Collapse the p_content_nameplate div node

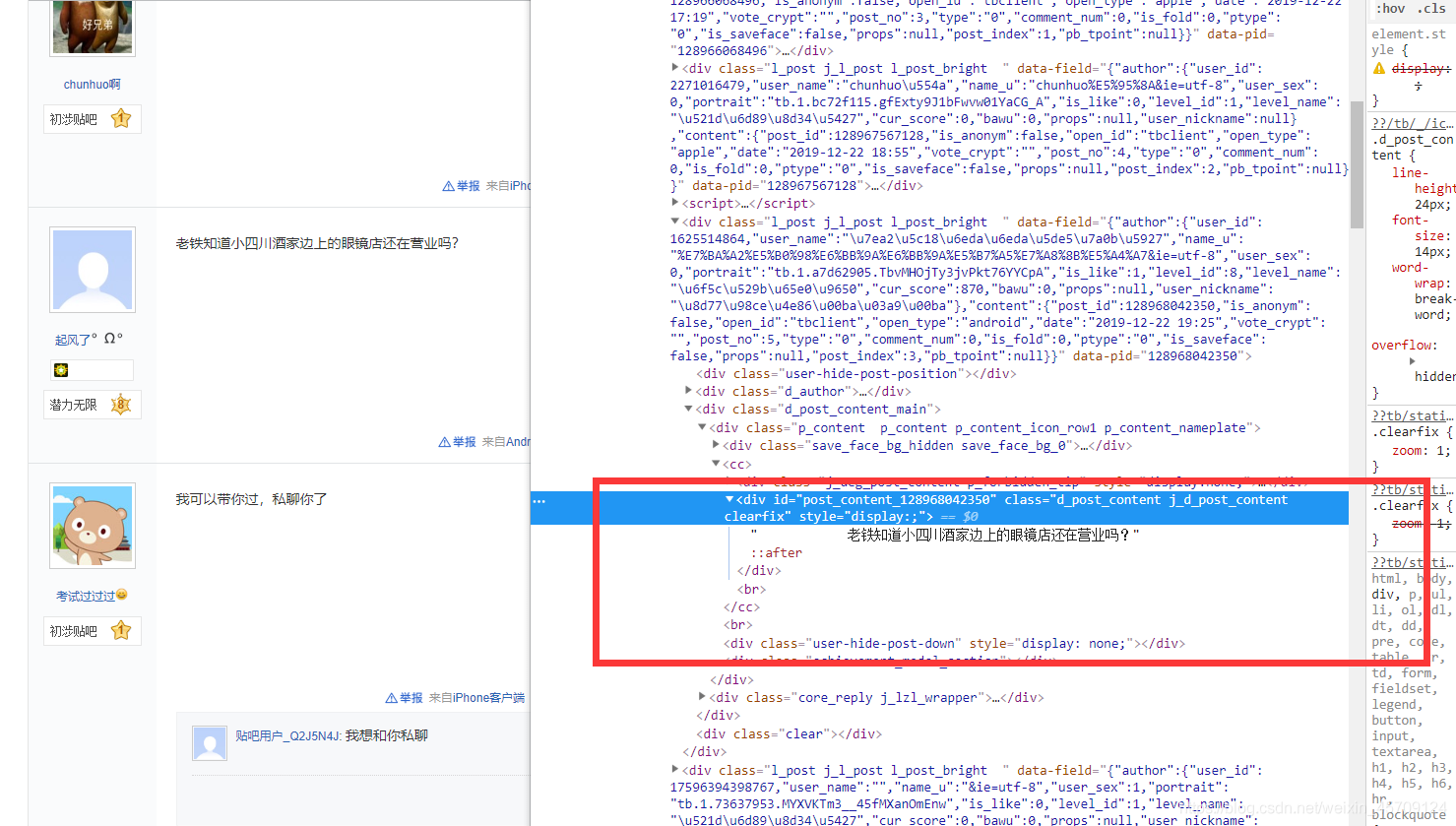tap(703, 427)
